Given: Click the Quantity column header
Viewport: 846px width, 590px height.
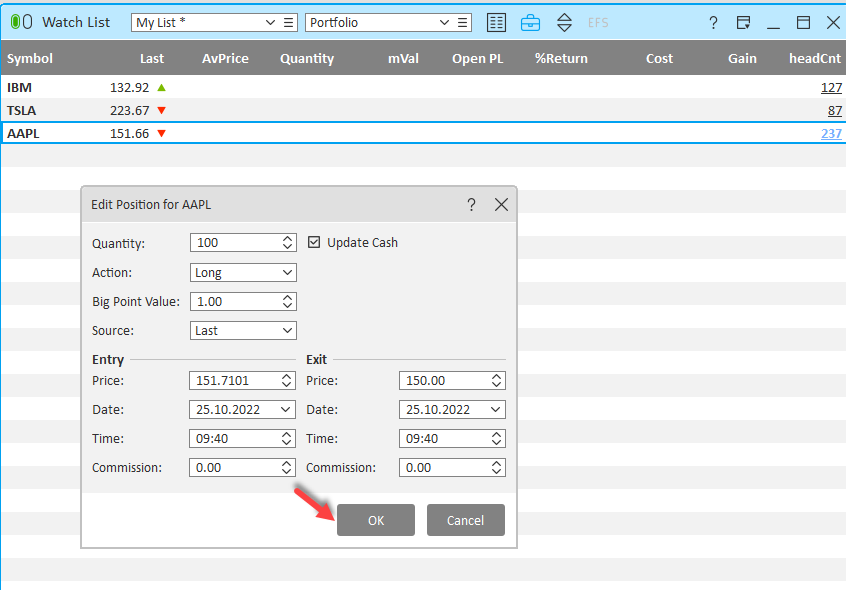Looking at the screenshot, I should 306,58.
